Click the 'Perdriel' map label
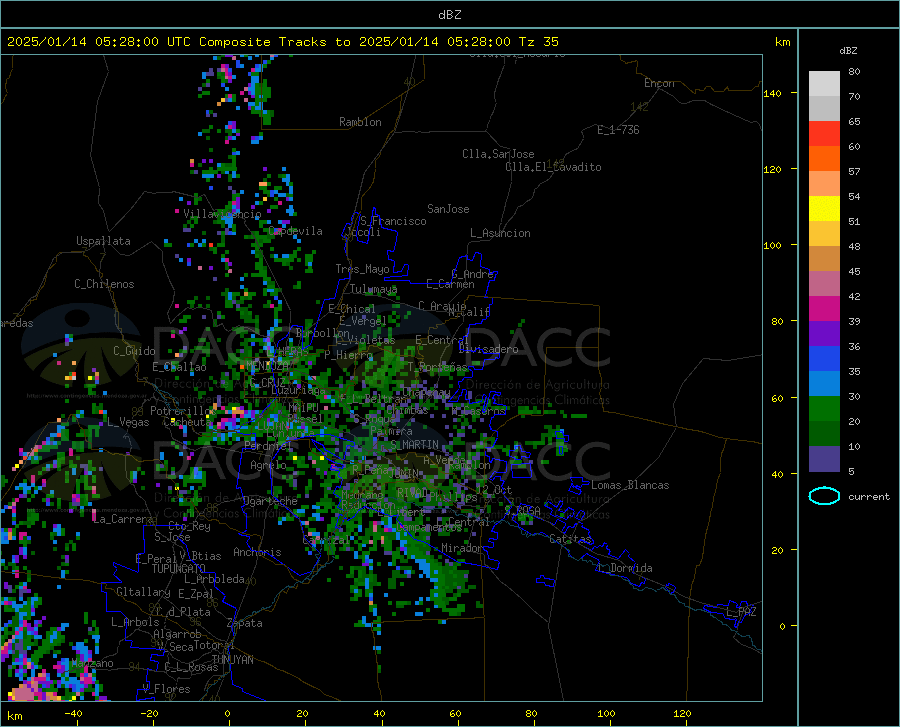This screenshot has width=900, height=727. pos(268,445)
